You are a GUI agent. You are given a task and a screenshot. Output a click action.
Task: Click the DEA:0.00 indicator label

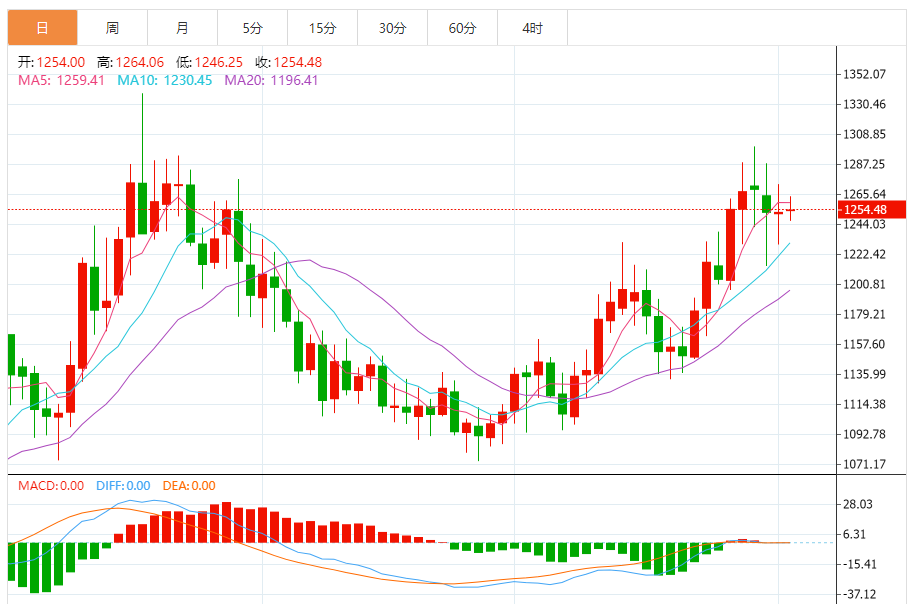(x=189, y=486)
